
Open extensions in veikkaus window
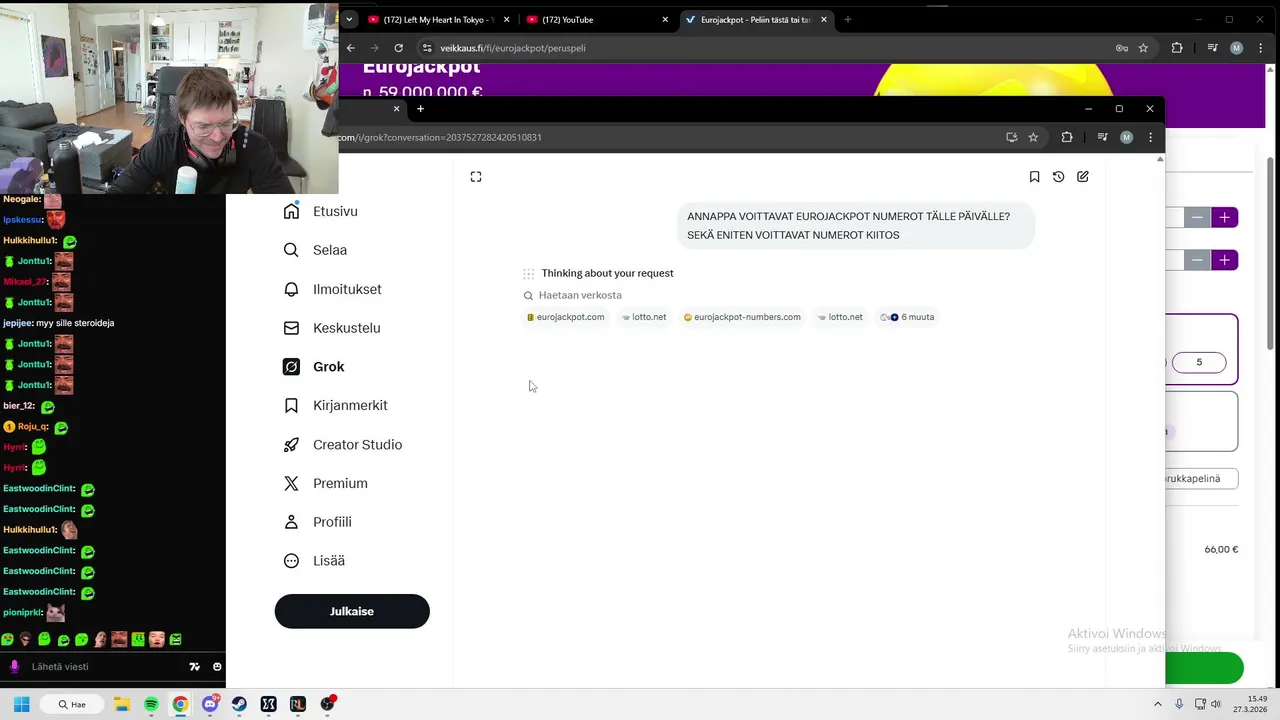pyautogui.click(x=1177, y=48)
